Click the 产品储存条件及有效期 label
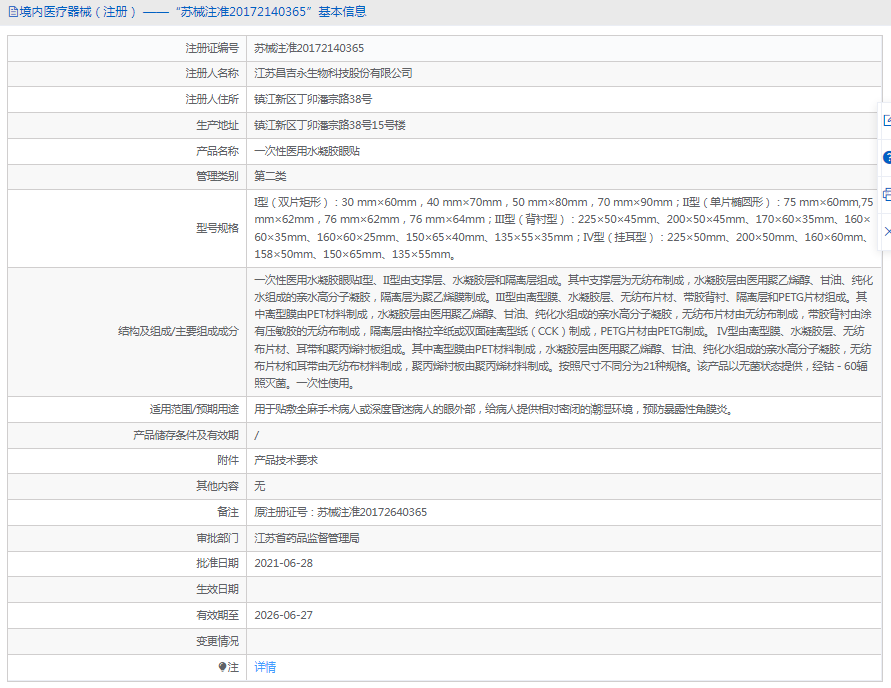Viewport: 891px width, 688px height. pos(186,435)
